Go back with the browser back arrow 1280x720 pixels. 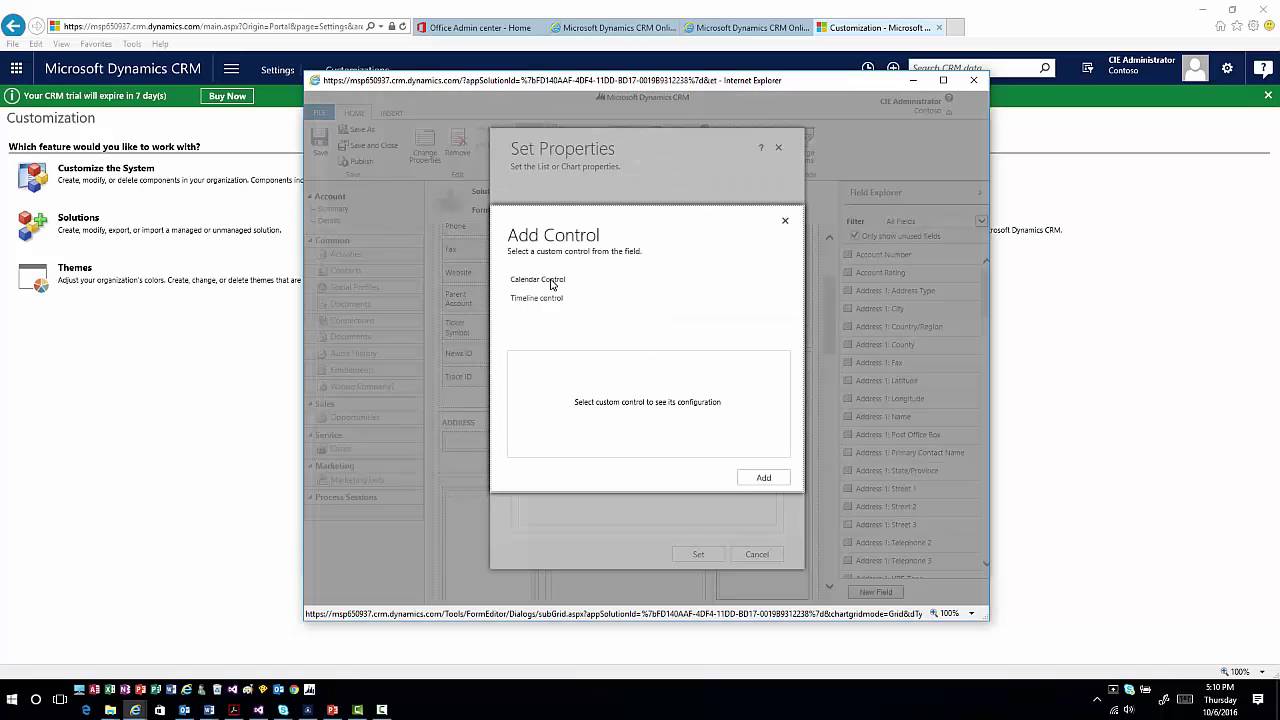(x=14, y=26)
